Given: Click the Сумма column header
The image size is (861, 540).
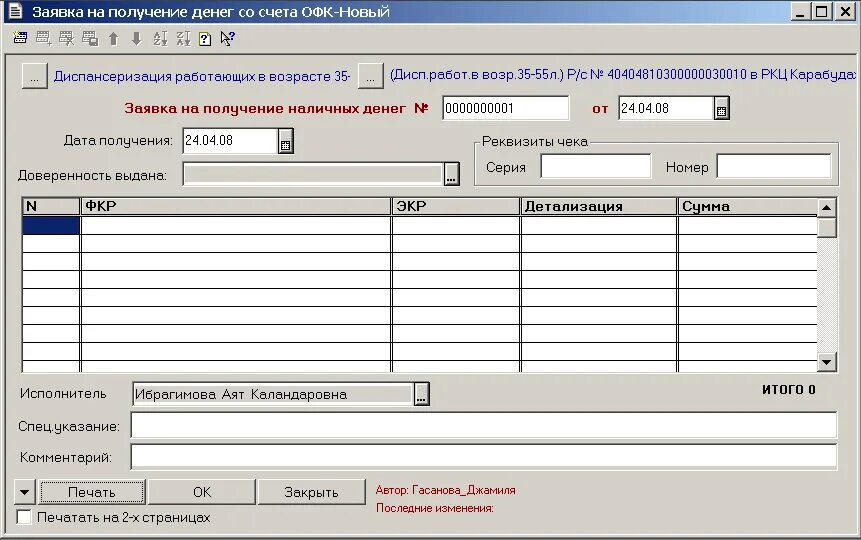Looking at the screenshot, I should click(x=748, y=207).
